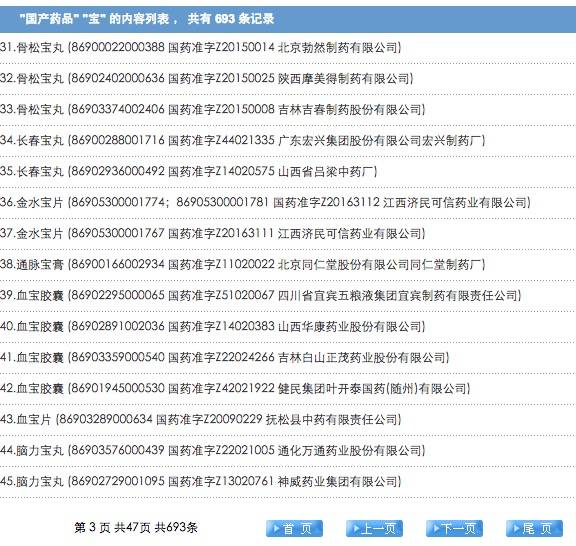Open entry 45 脑力宝丸 神威药业集团

201,481
